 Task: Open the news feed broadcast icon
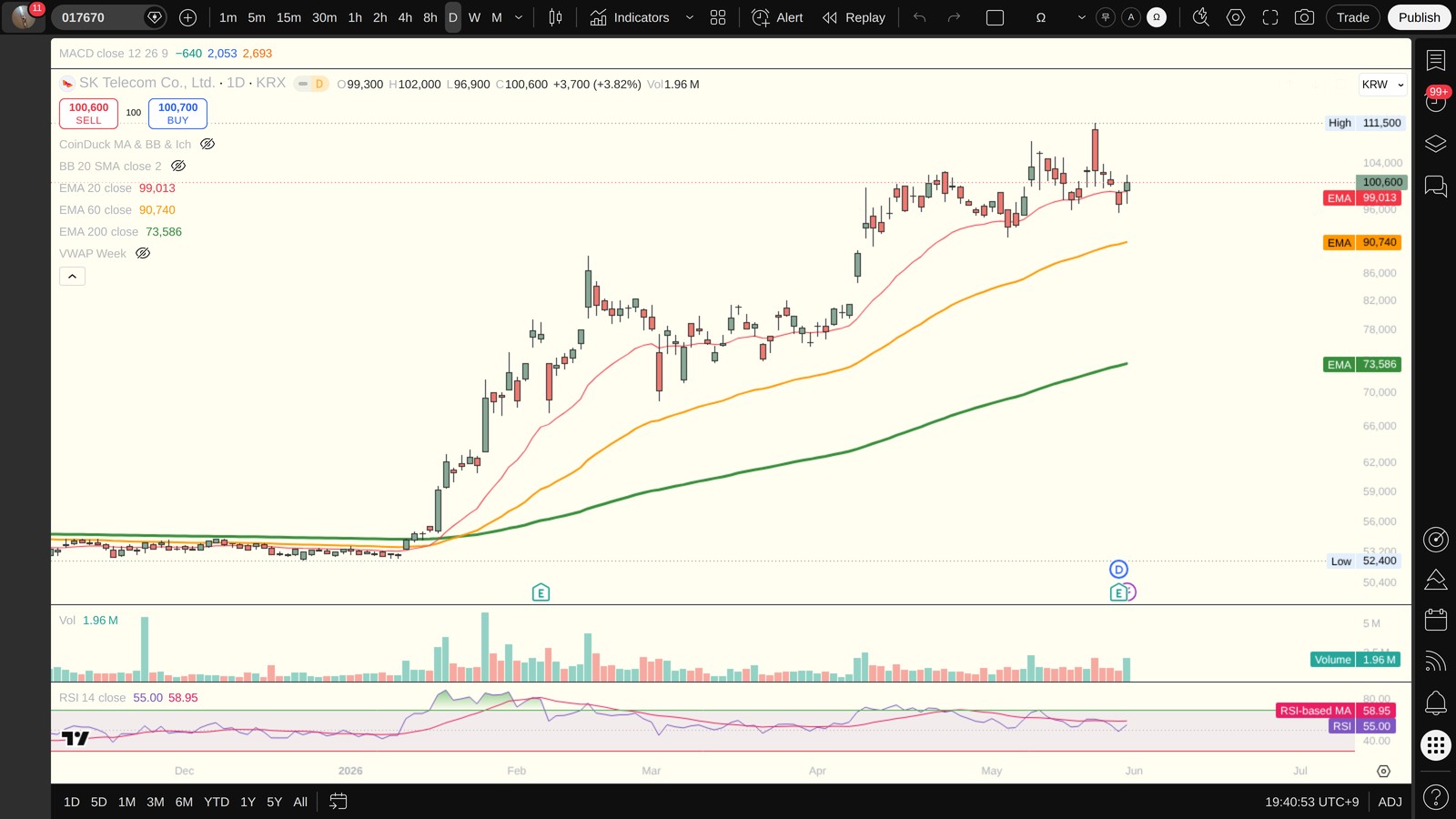click(1436, 662)
